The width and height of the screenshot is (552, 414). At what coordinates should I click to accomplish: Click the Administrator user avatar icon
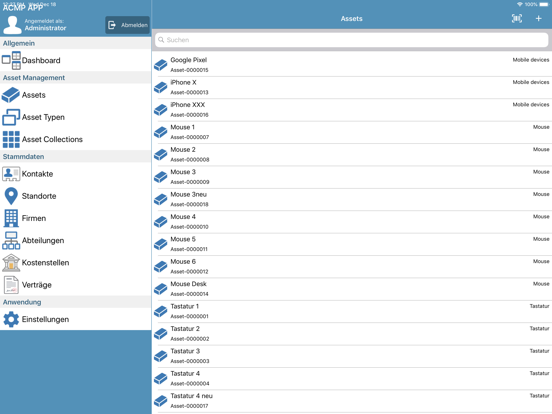click(x=12, y=25)
